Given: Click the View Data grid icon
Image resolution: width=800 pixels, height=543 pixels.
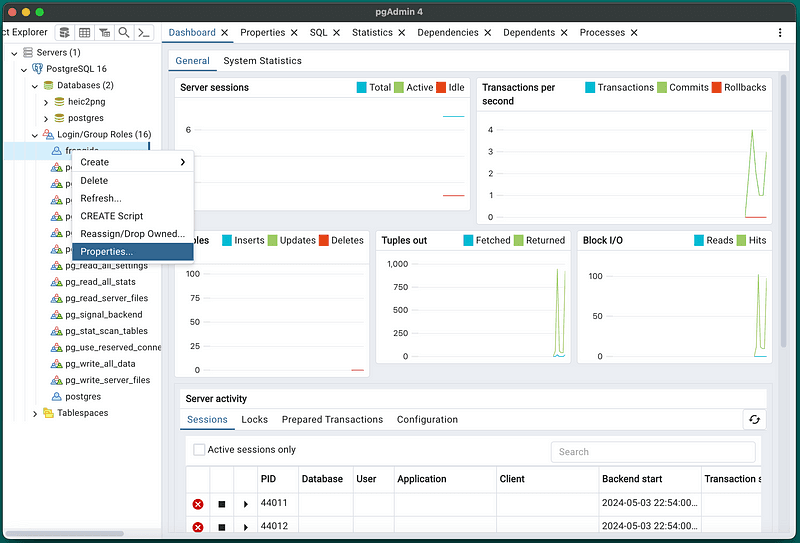Looking at the screenshot, I should click(85, 33).
